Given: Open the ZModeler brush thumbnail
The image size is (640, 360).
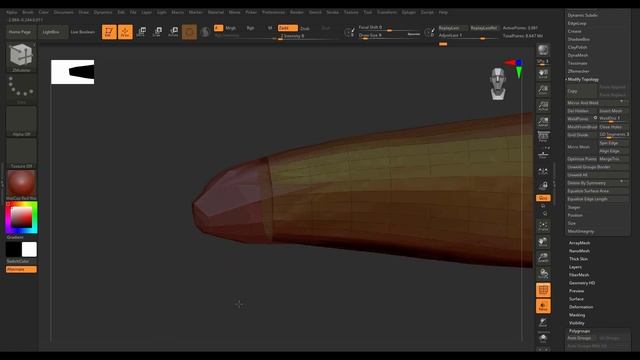Looking at the screenshot, I should tap(21, 57).
